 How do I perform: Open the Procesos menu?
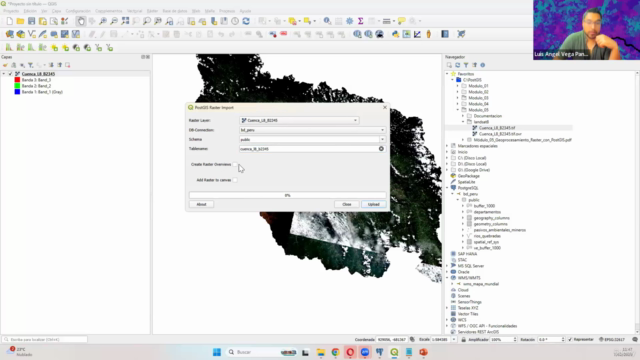[x=227, y=11]
